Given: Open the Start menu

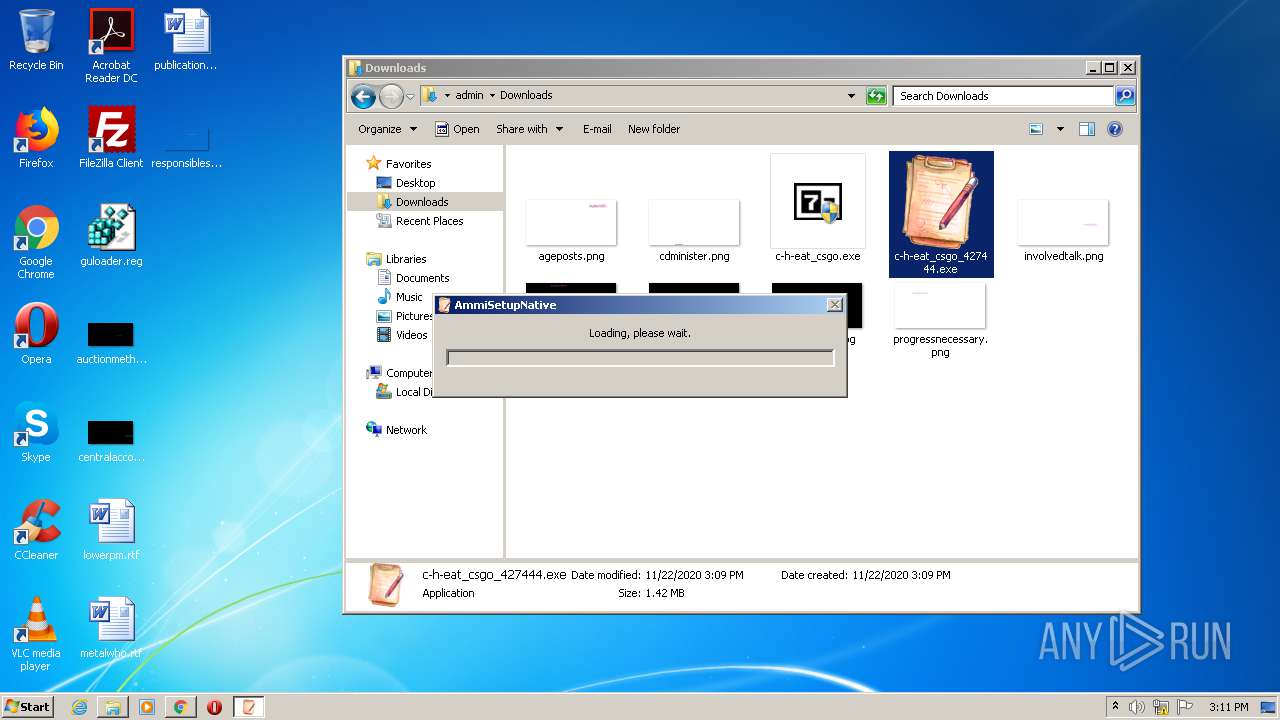Looking at the screenshot, I should (27, 706).
